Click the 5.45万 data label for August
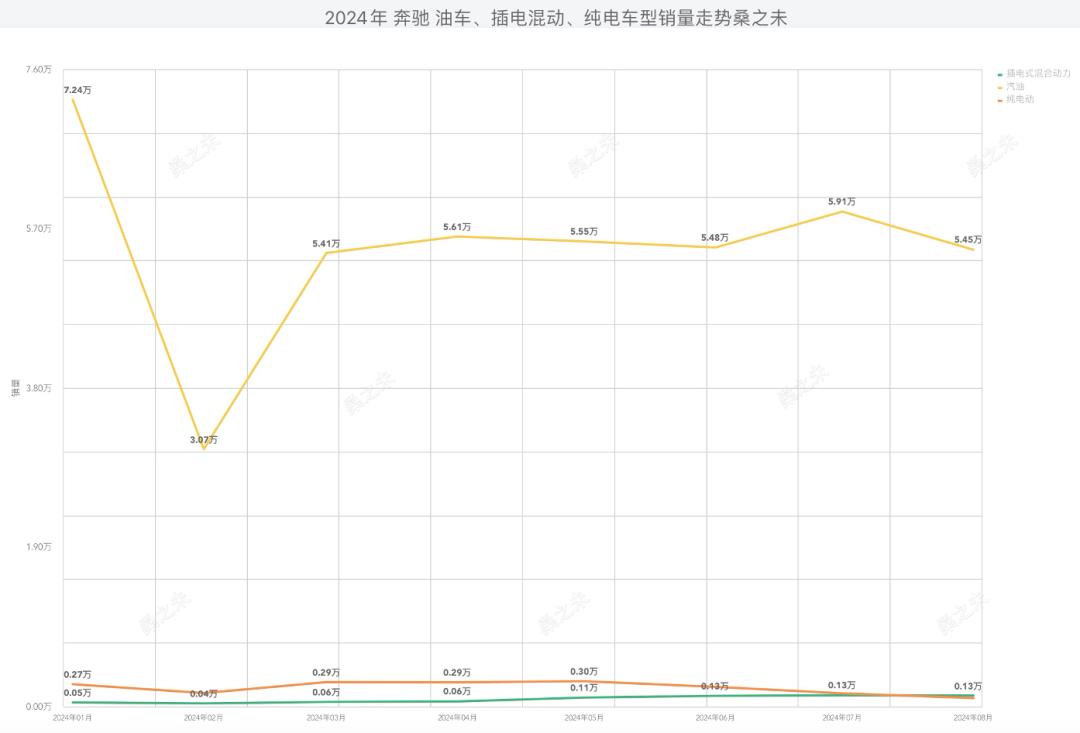Screen dimensions: 1080x733 click(x=968, y=239)
